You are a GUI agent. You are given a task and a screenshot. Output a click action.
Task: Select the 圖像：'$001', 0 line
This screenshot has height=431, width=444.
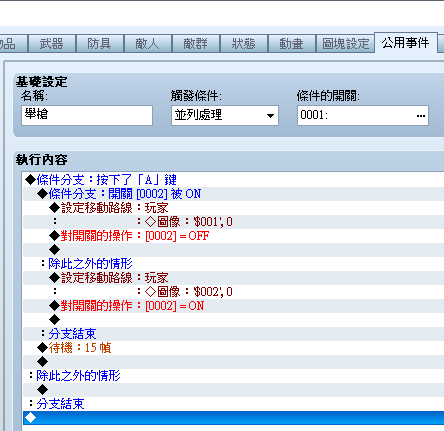coord(233,222)
